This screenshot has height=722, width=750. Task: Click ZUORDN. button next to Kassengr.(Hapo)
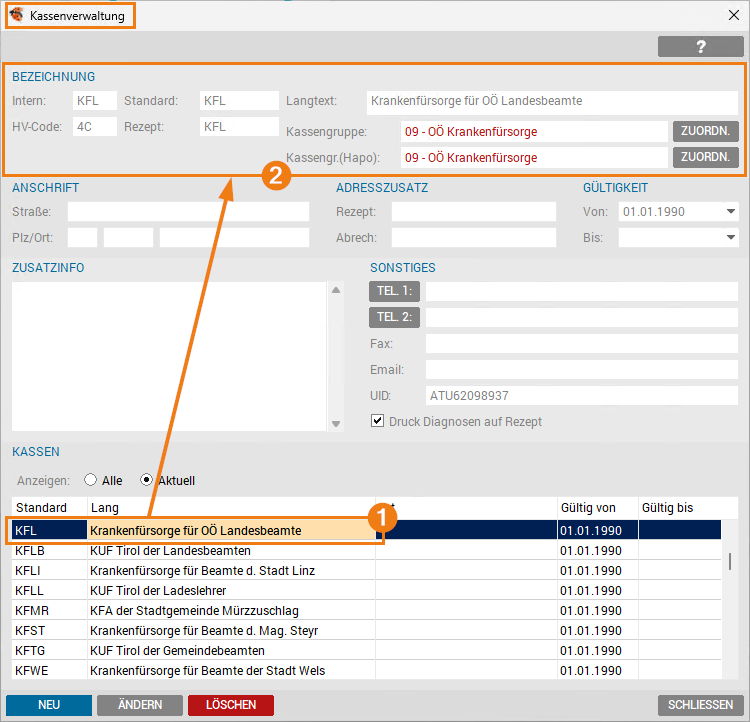[706, 157]
